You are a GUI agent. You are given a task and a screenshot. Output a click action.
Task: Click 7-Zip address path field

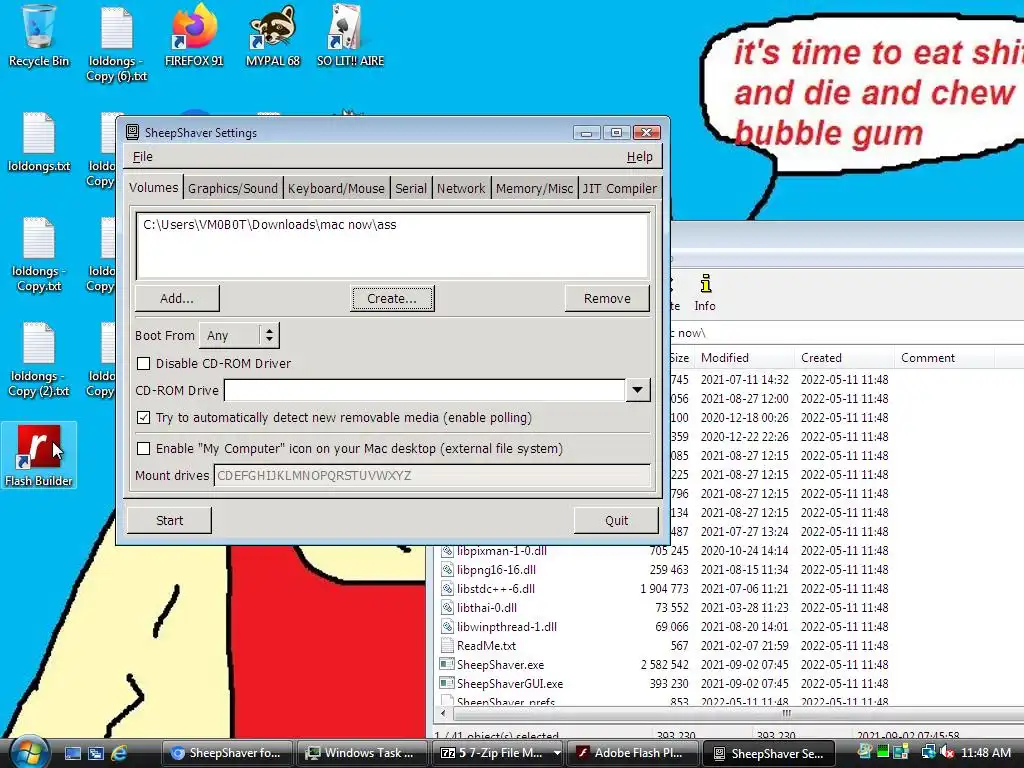click(x=846, y=333)
